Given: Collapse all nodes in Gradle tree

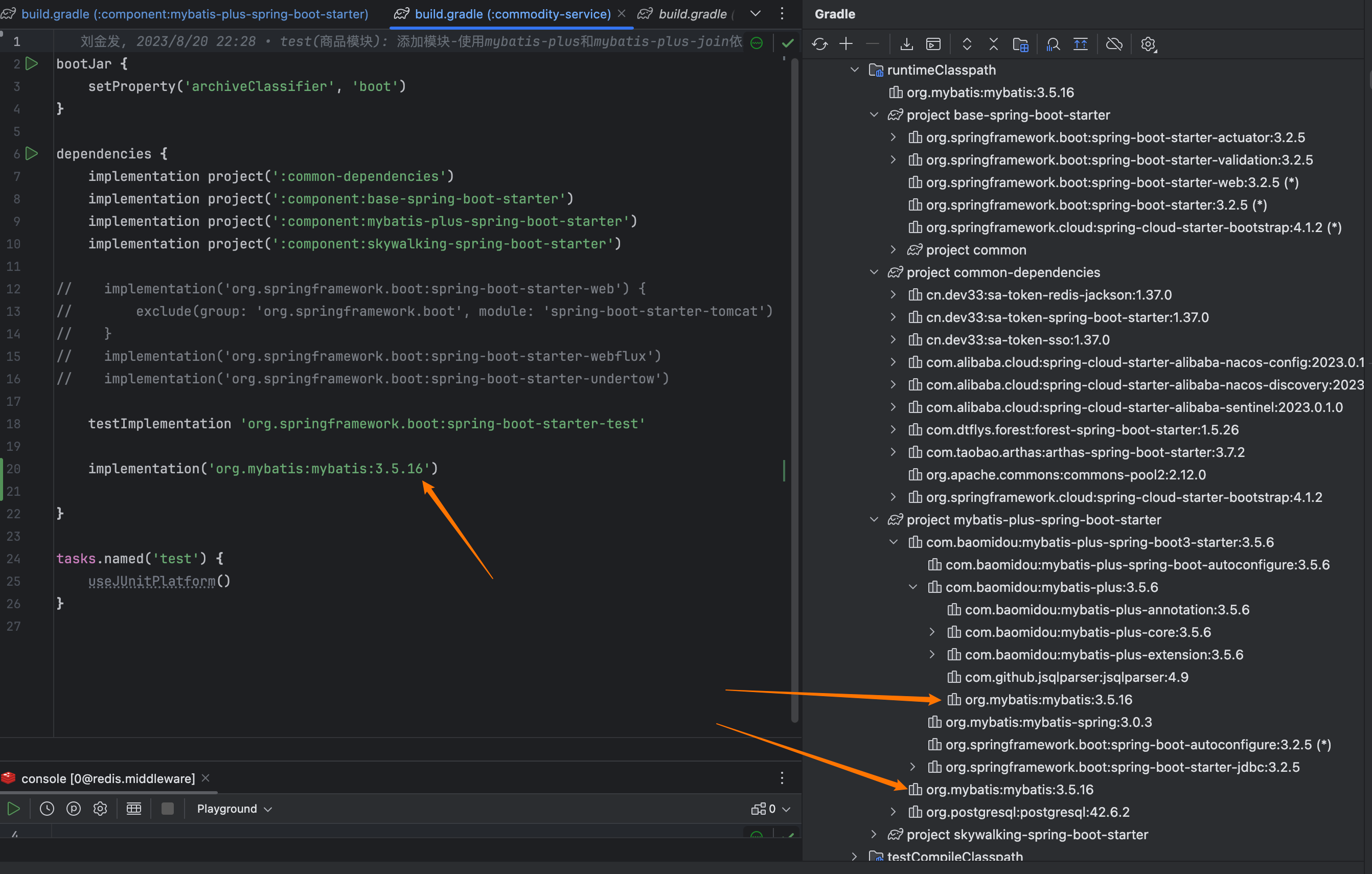Looking at the screenshot, I should coord(993,43).
